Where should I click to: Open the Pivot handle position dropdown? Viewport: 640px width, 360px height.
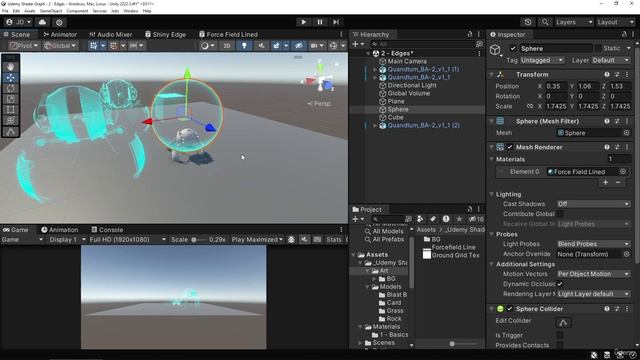click(x=24, y=46)
